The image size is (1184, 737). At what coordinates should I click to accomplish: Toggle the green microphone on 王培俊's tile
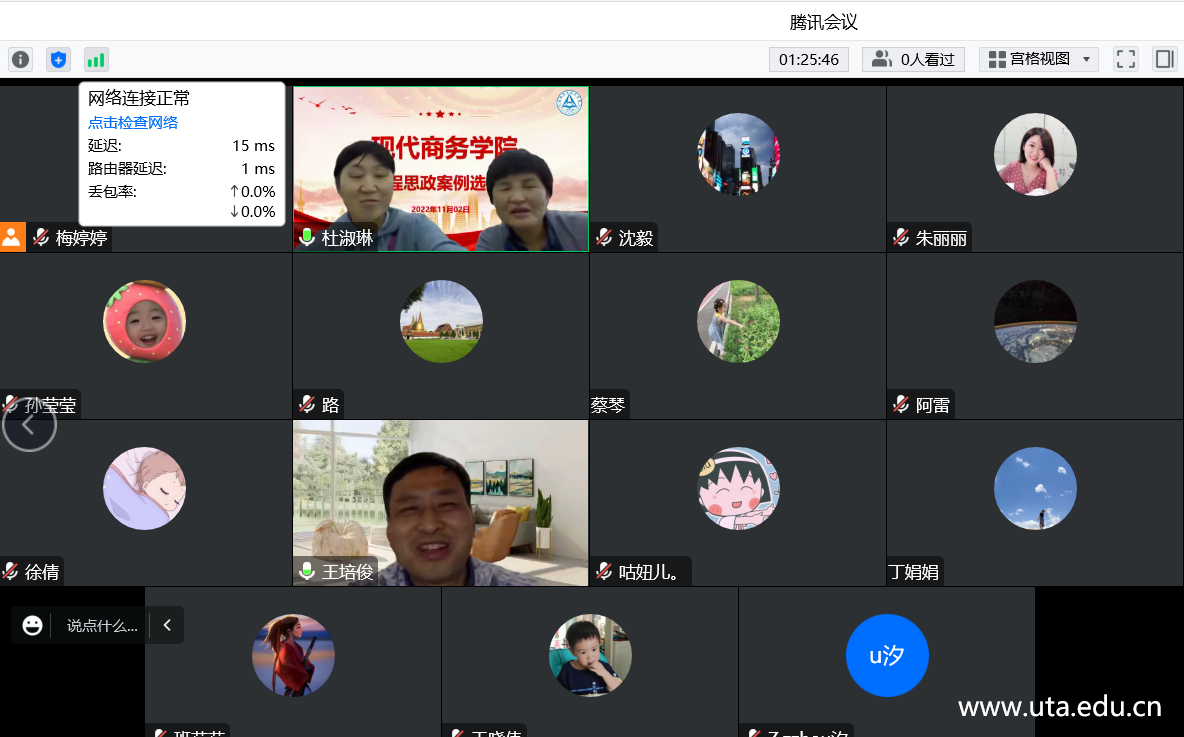pos(307,572)
